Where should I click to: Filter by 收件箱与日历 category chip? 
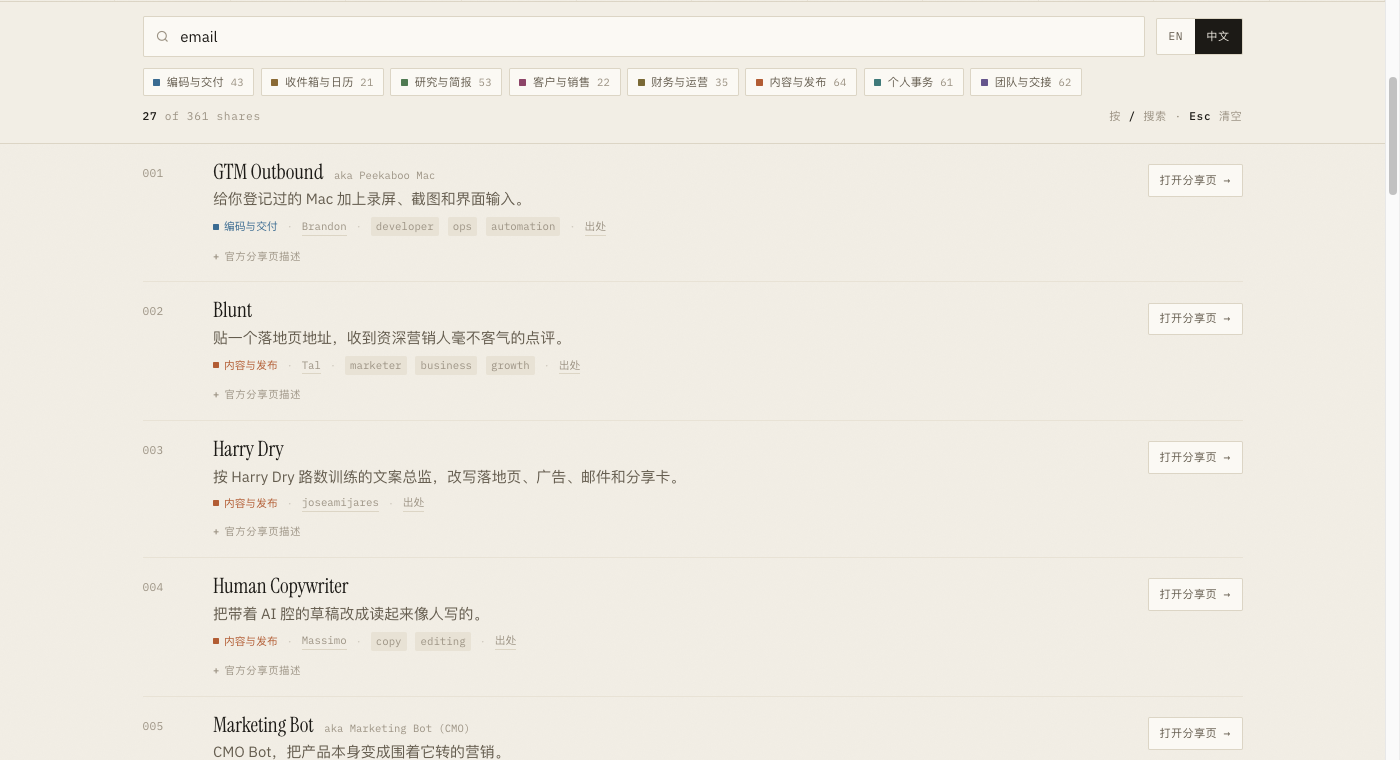322,82
